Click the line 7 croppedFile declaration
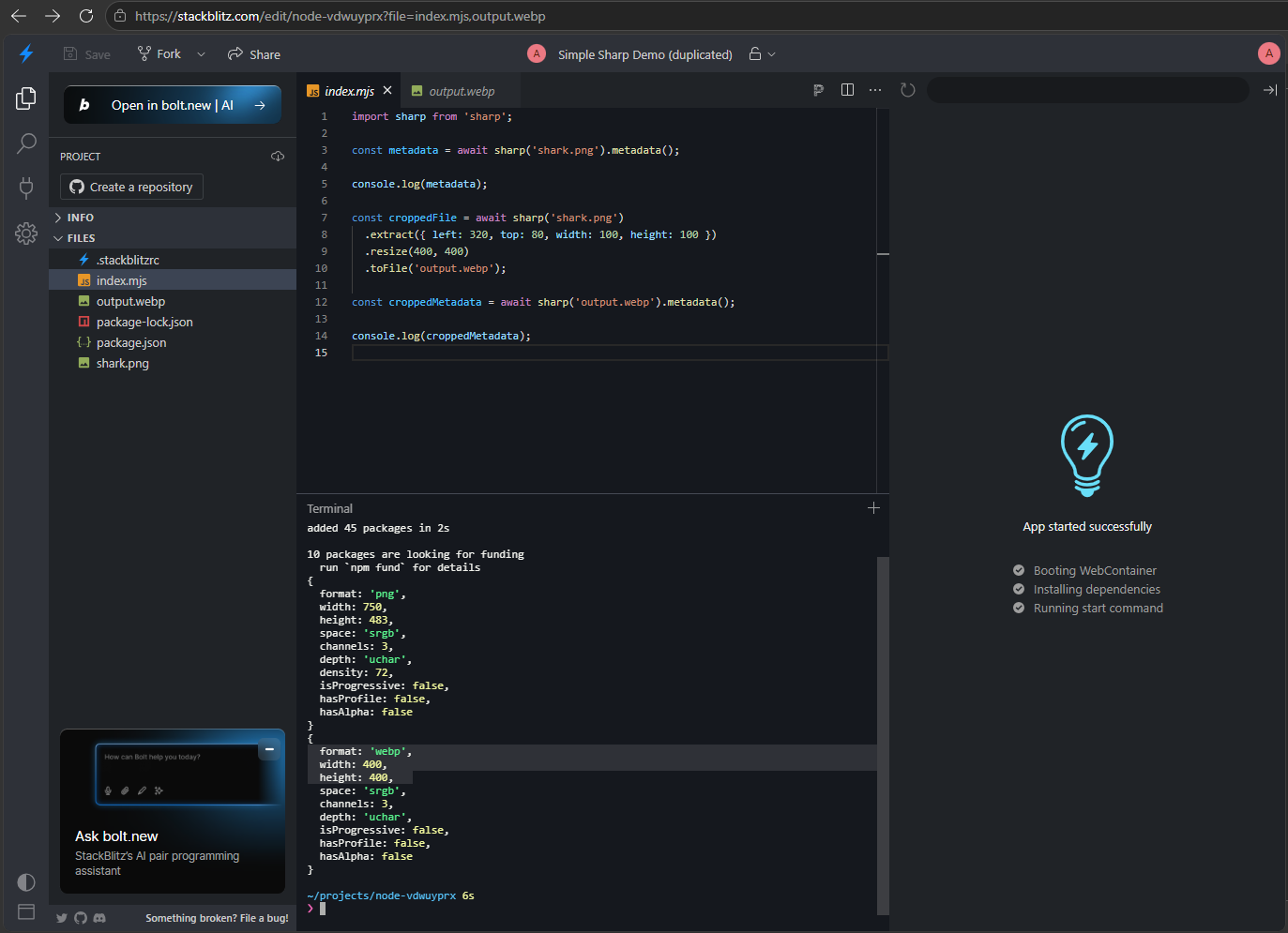This screenshot has width=1288, height=933. (488, 218)
